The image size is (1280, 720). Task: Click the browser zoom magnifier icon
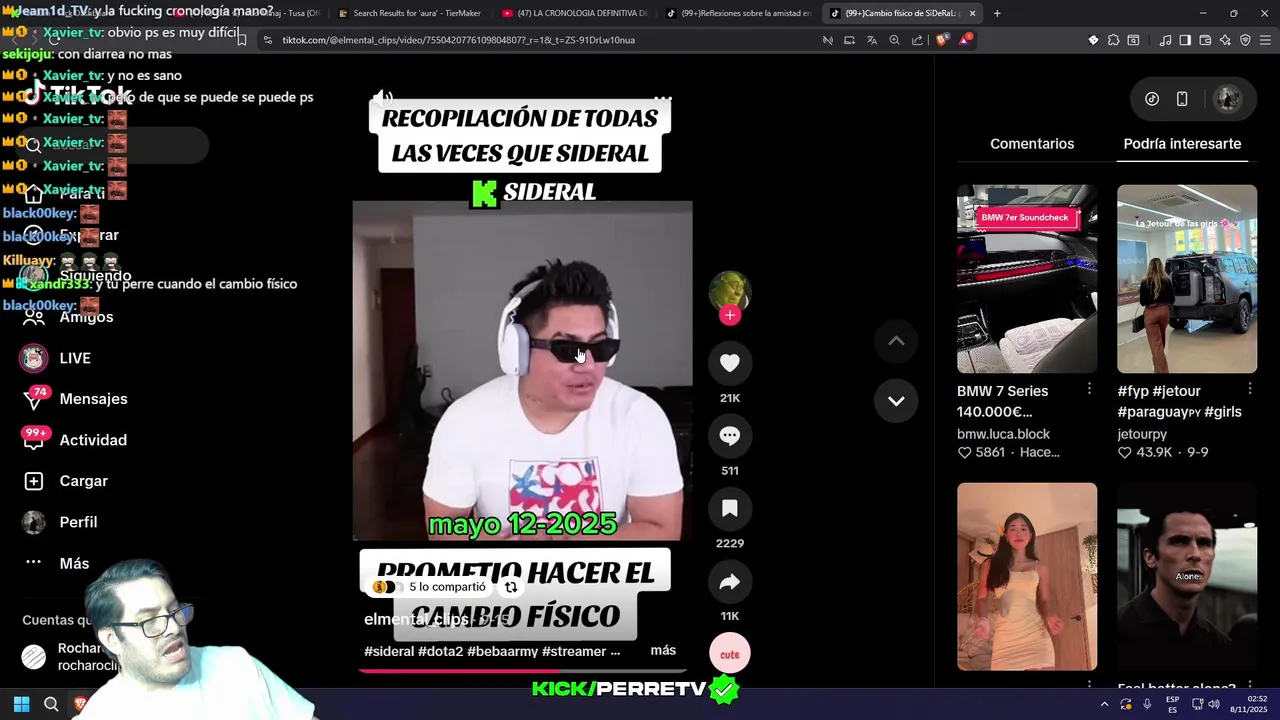coord(895,40)
